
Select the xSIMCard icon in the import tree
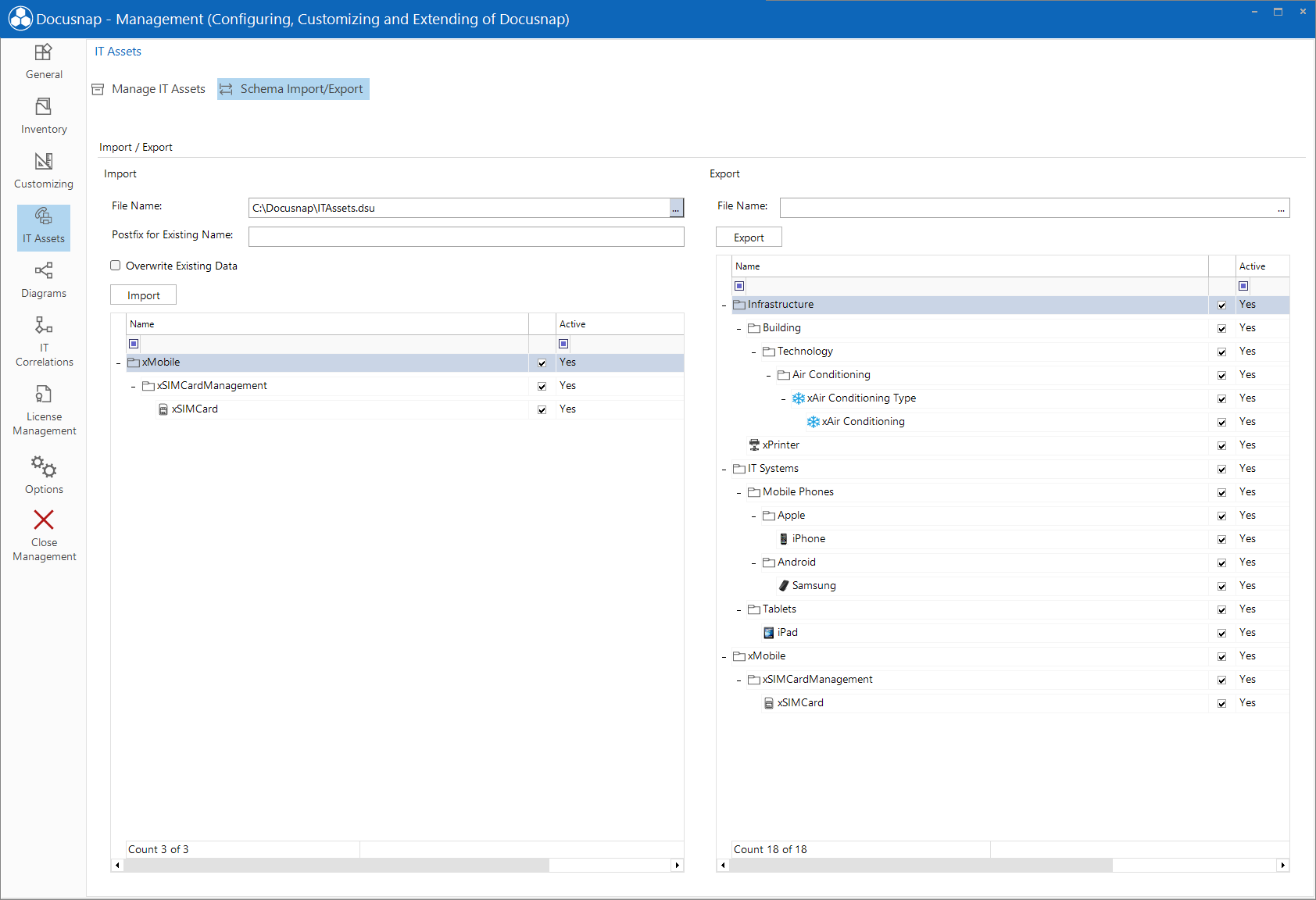pos(163,409)
